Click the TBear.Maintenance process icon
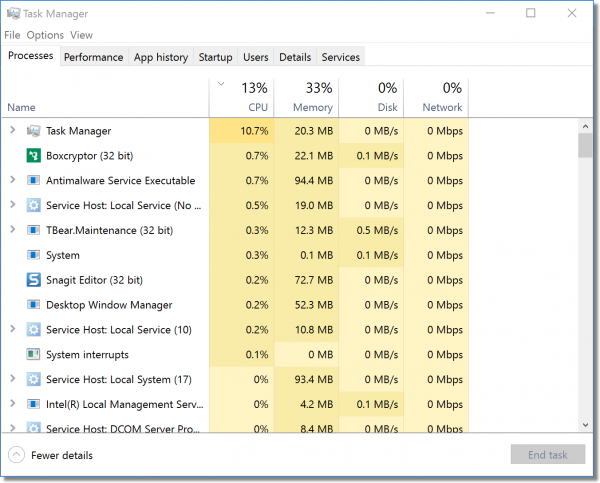600x483 pixels. [x=33, y=230]
